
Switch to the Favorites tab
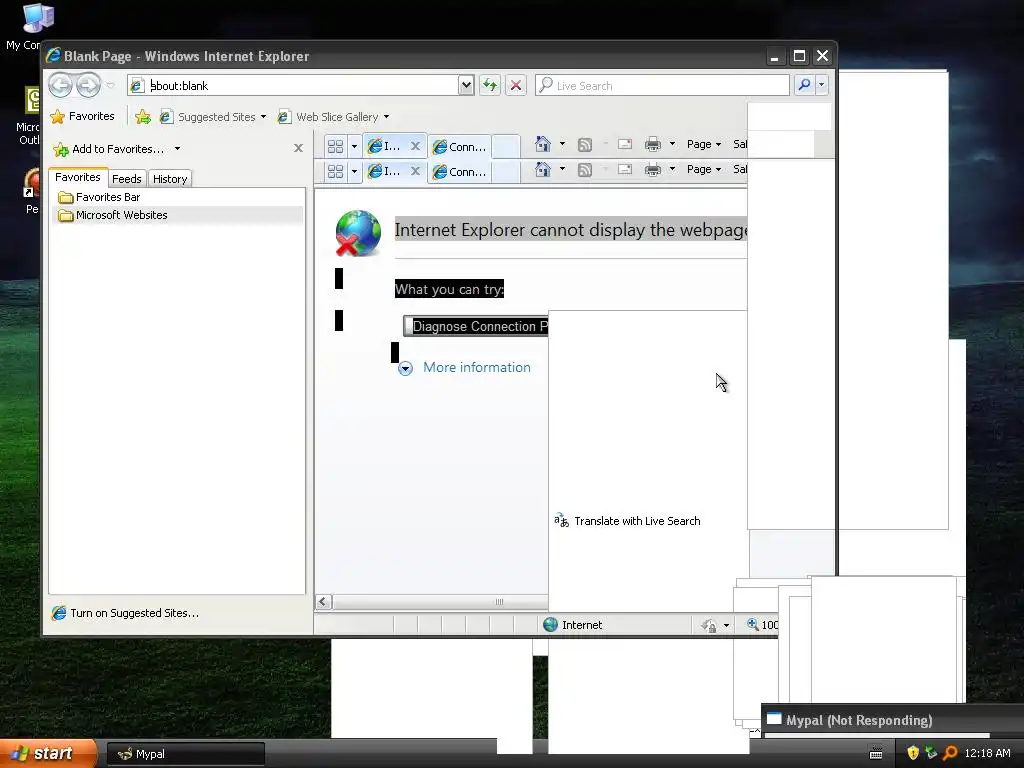(78, 177)
